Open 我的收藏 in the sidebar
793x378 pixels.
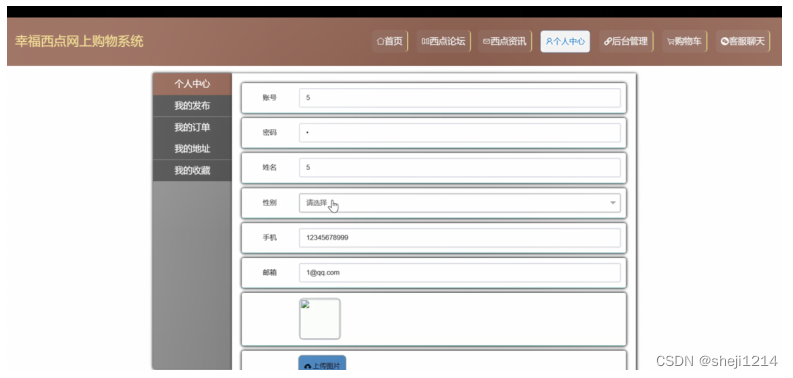192,171
